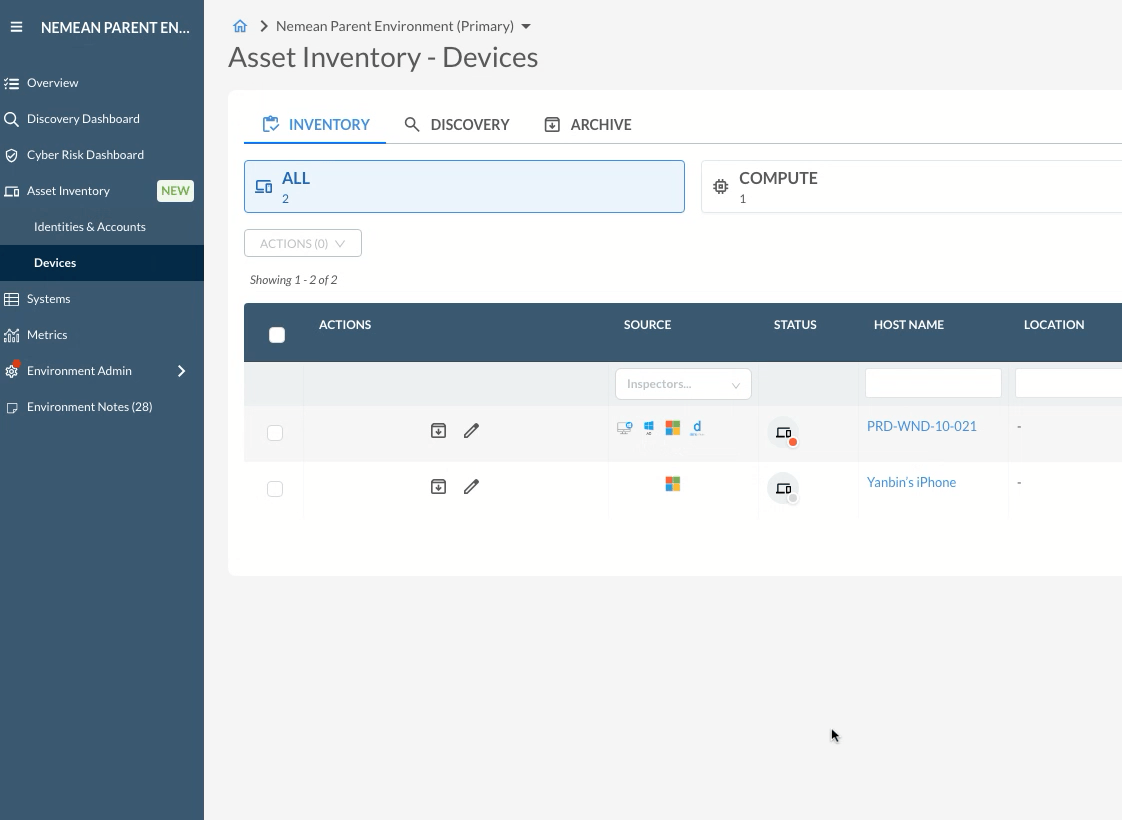Switch to the DISCOVERY tab
1122x820 pixels.
tap(457, 125)
